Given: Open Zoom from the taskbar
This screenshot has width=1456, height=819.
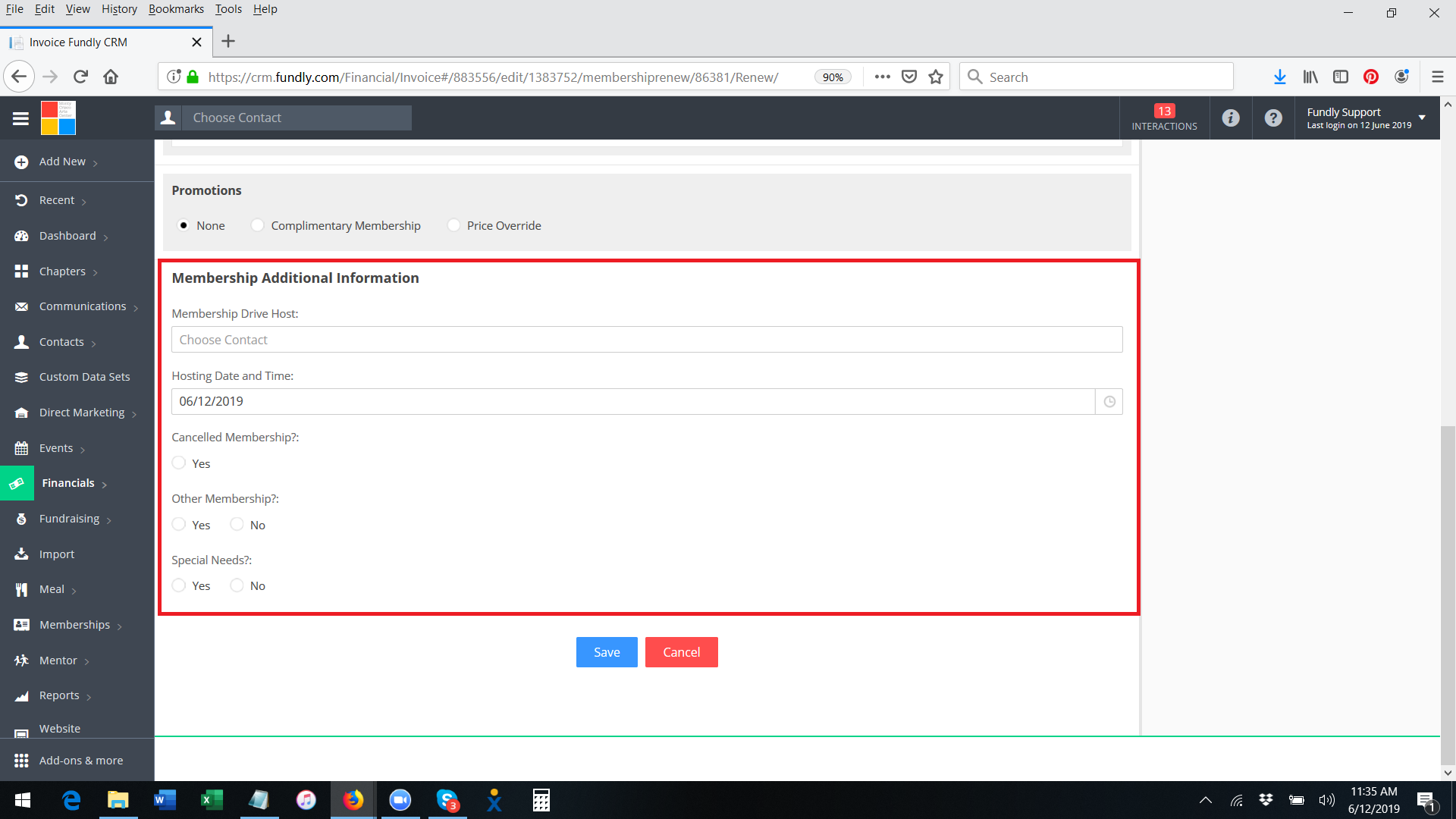Looking at the screenshot, I should [400, 800].
